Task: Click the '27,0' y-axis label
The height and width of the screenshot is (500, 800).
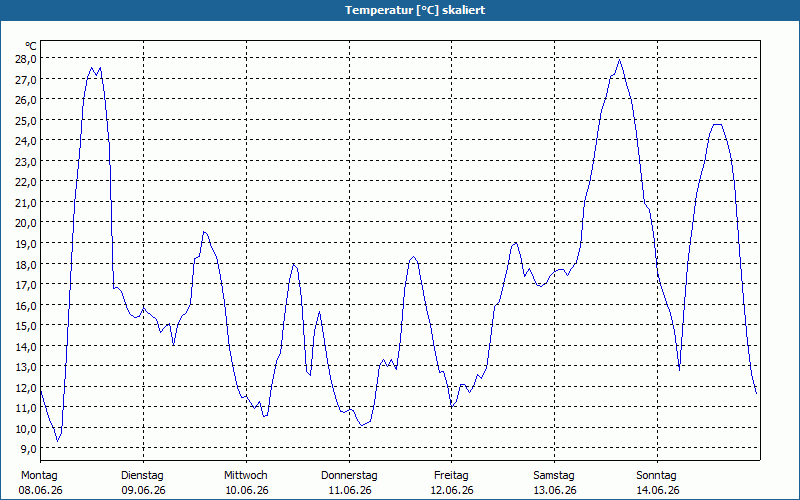Action: (26, 79)
